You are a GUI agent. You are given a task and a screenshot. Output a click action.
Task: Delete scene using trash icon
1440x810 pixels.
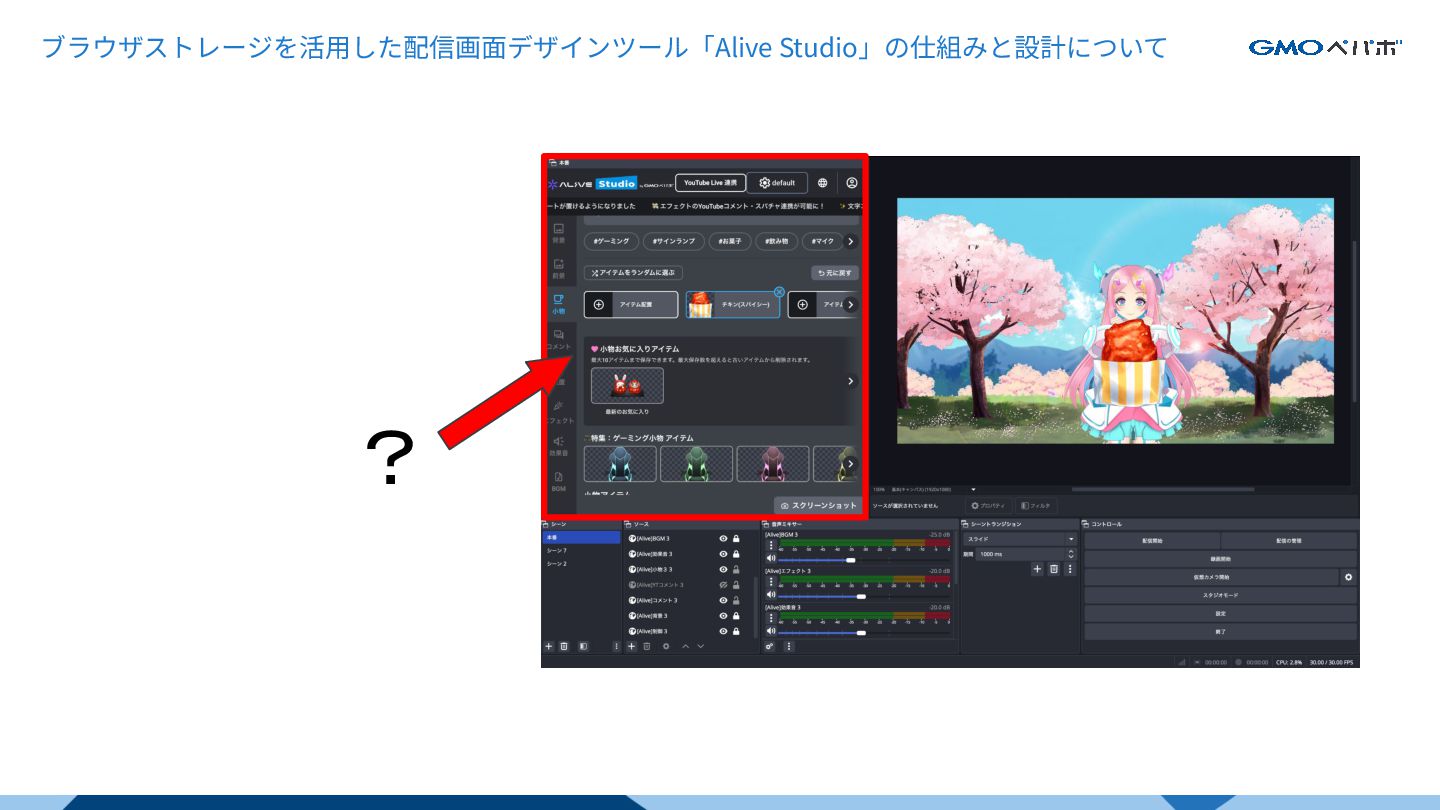[564, 647]
